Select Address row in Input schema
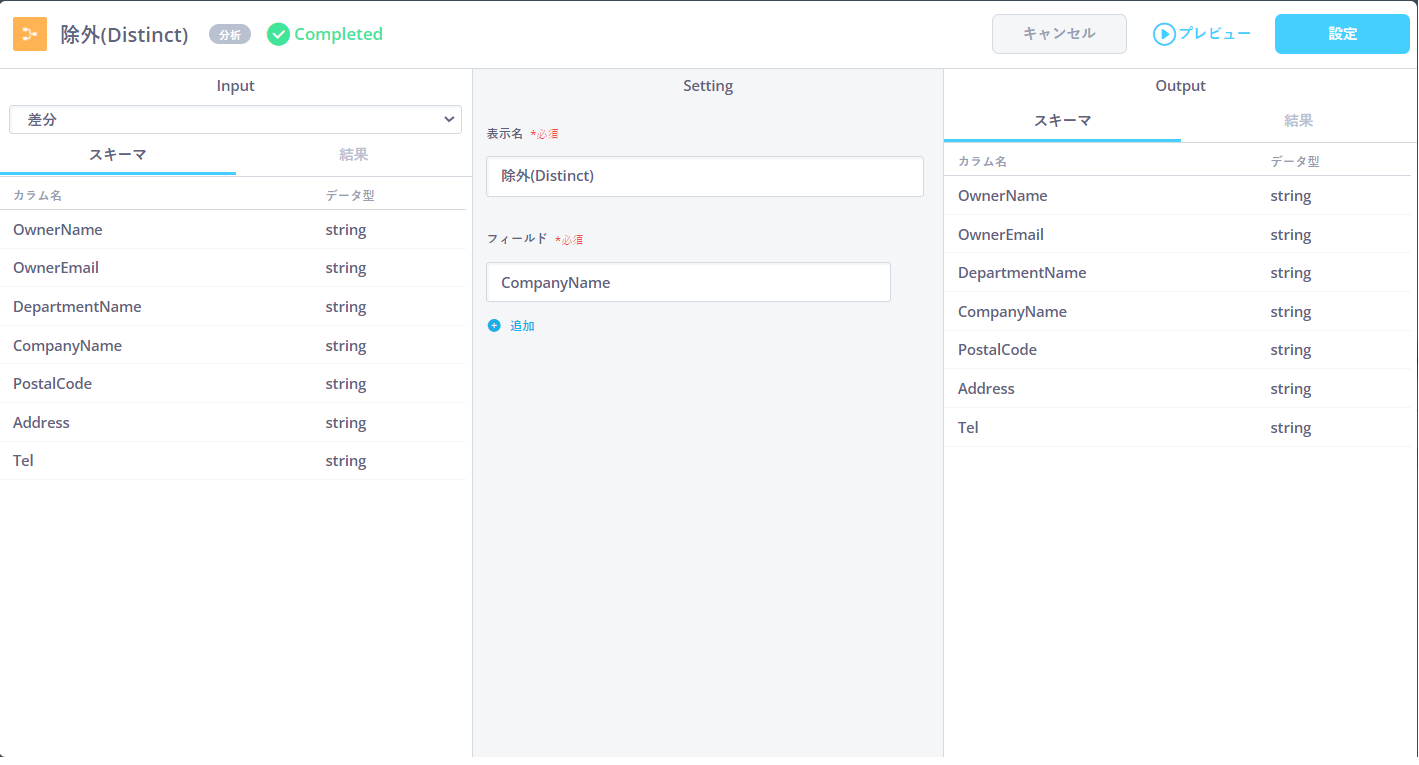This screenshot has height=765, width=1419. [233, 423]
